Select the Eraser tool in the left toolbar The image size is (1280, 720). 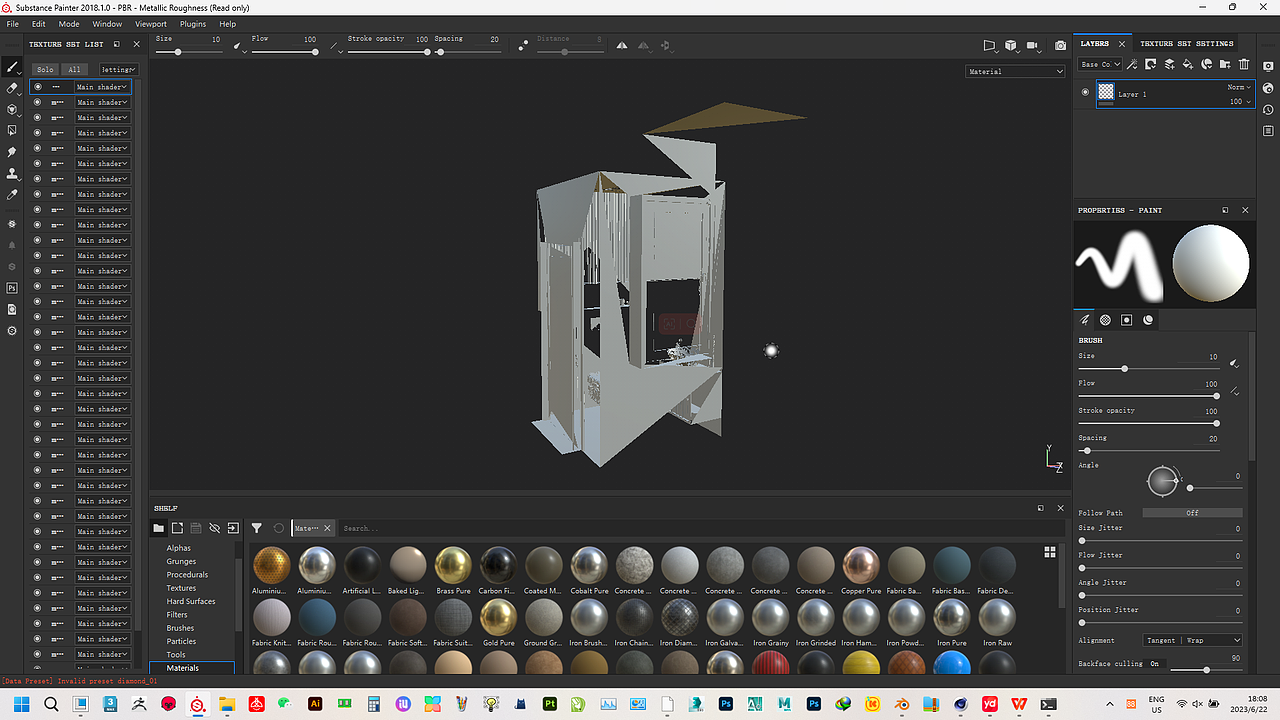coord(13,89)
